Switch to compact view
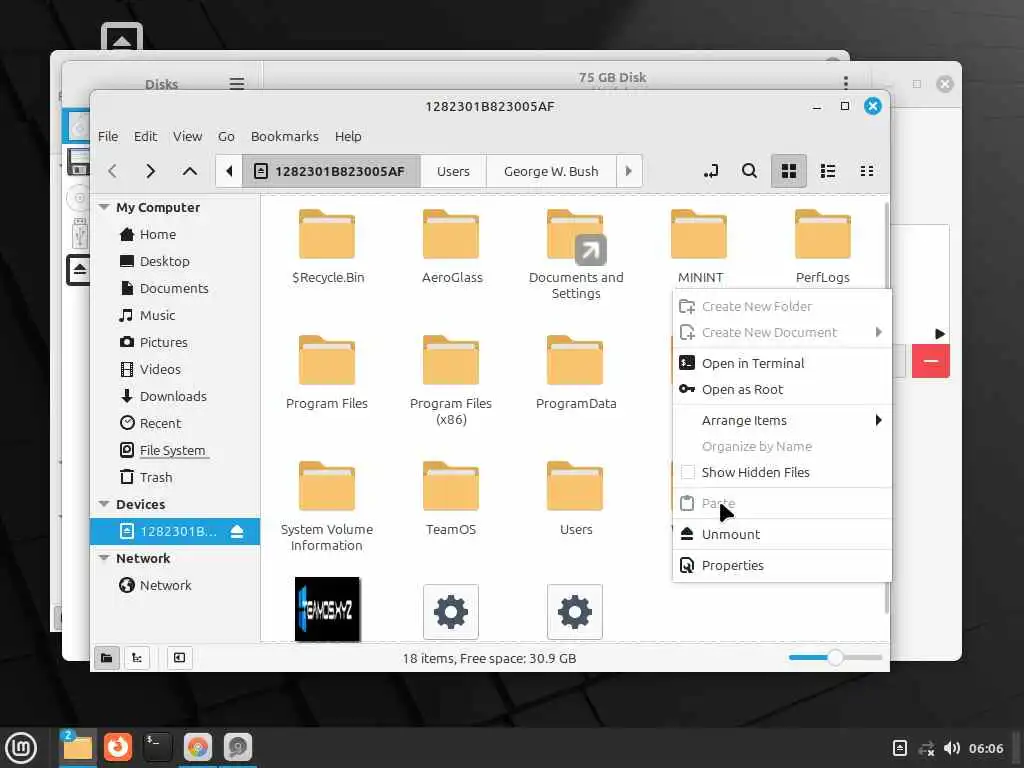This screenshot has width=1024, height=768. pyautogui.click(x=867, y=171)
